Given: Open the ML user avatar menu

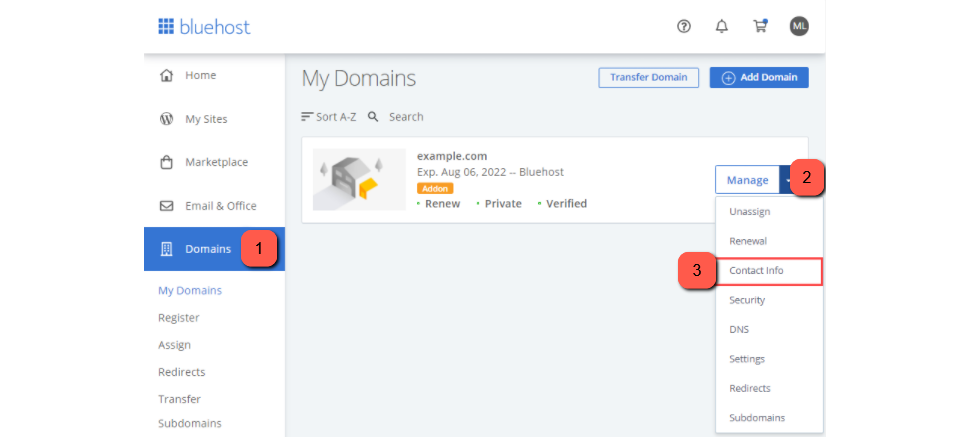Looking at the screenshot, I should [x=799, y=26].
